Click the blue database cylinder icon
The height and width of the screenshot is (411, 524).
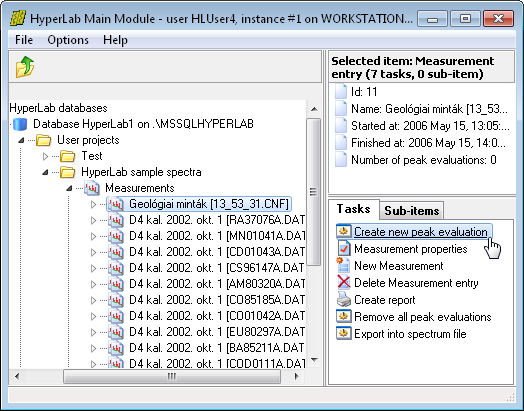pyautogui.click(x=20, y=124)
